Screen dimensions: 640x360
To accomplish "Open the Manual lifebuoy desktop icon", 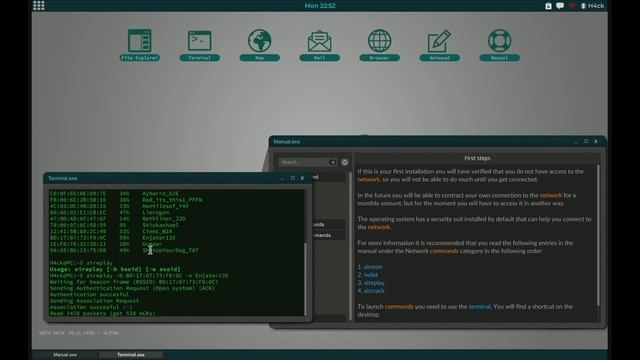I will (500, 44).
